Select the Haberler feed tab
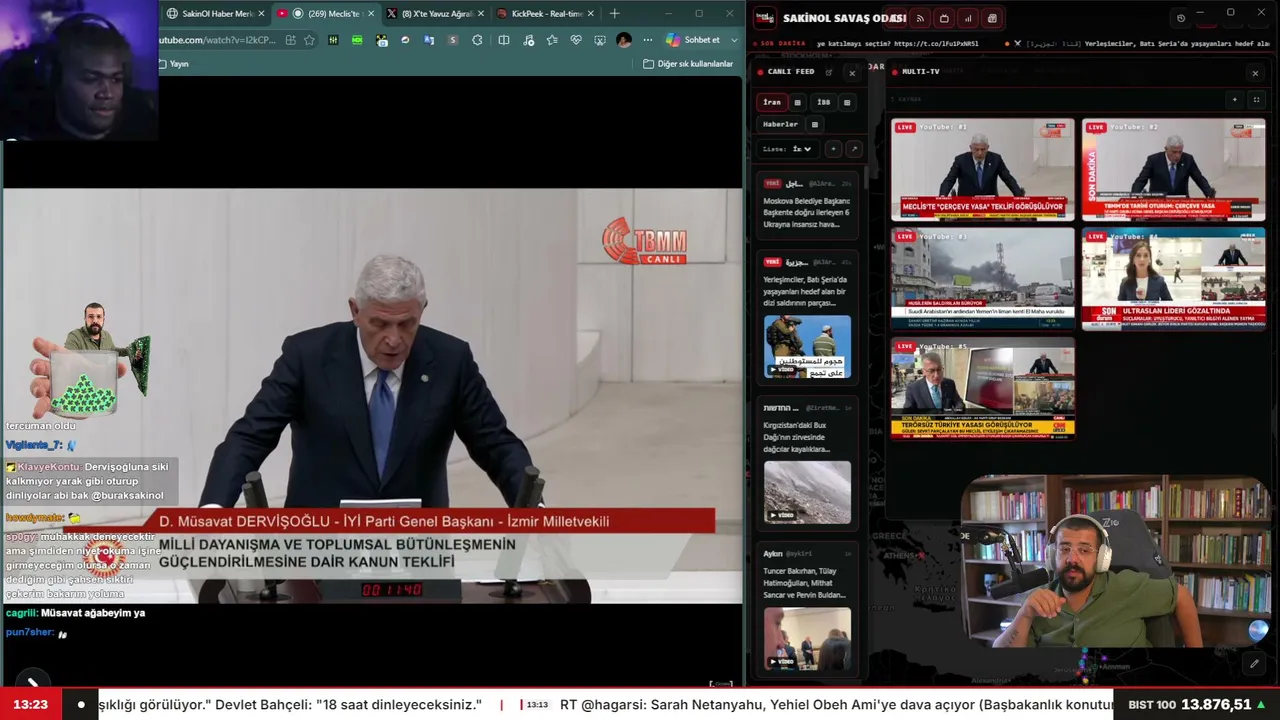The height and width of the screenshot is (720, 1280). (780, 125)
